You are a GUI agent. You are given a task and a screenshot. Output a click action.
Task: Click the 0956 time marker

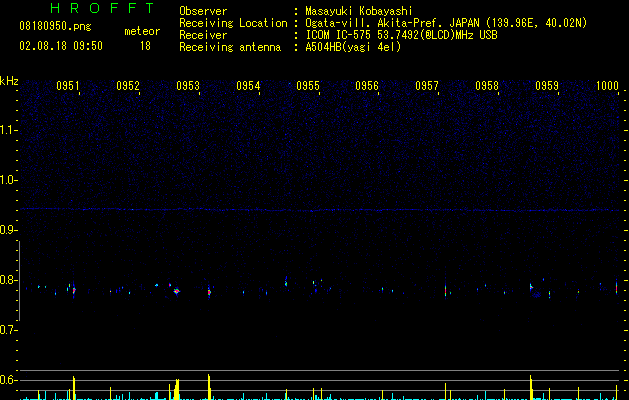[367, 86]
